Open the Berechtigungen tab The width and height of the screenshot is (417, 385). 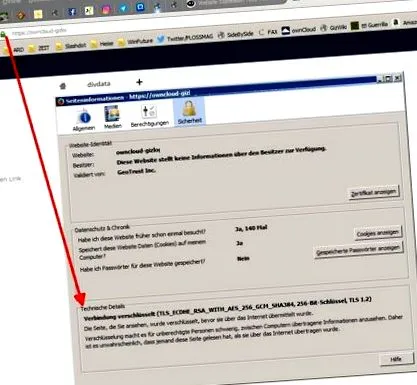click(150, 116)
